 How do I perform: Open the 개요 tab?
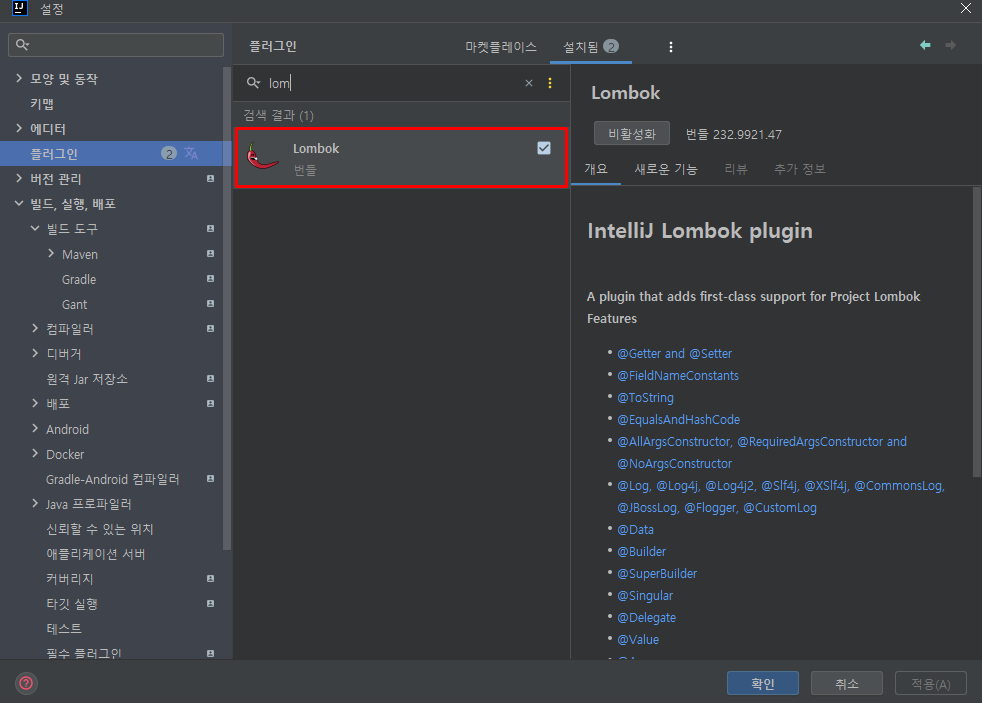[x=596, y=169]
